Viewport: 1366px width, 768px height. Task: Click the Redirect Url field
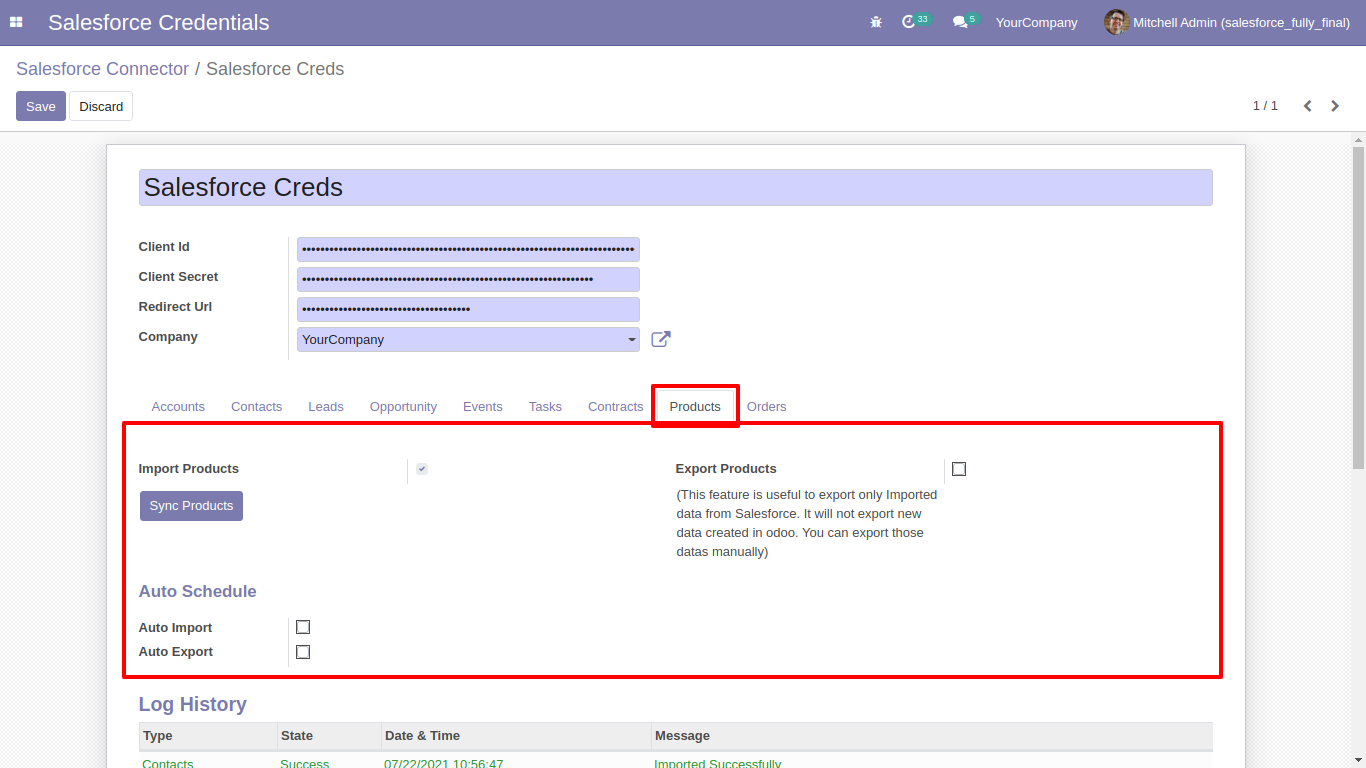coord(468,309)
